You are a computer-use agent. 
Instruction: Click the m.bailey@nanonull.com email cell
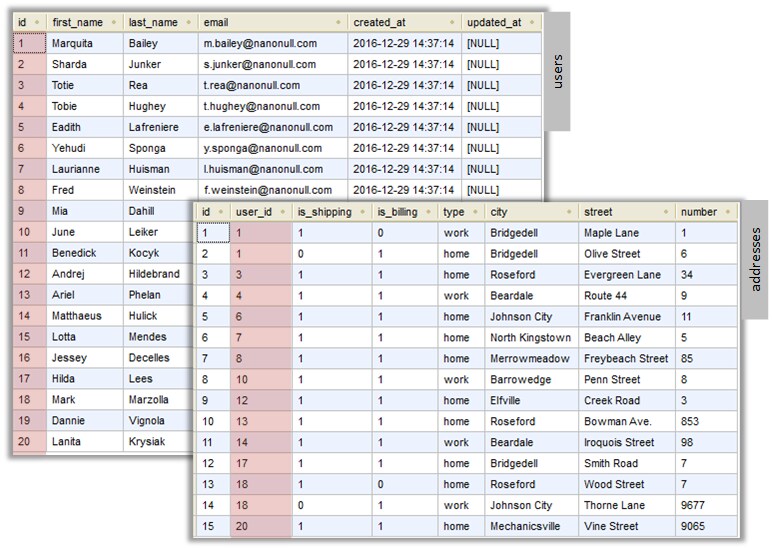point(260,44)
